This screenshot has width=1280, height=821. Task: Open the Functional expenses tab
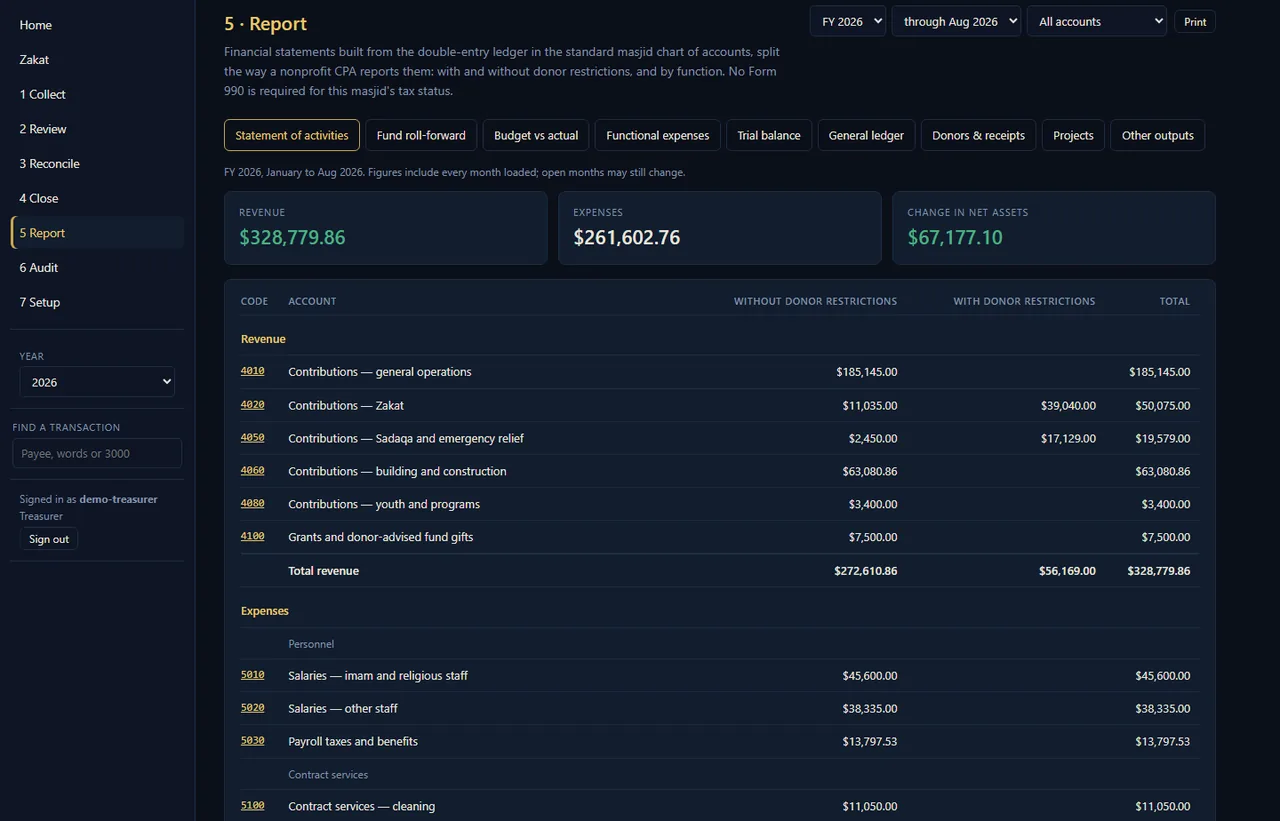(658, 135)
